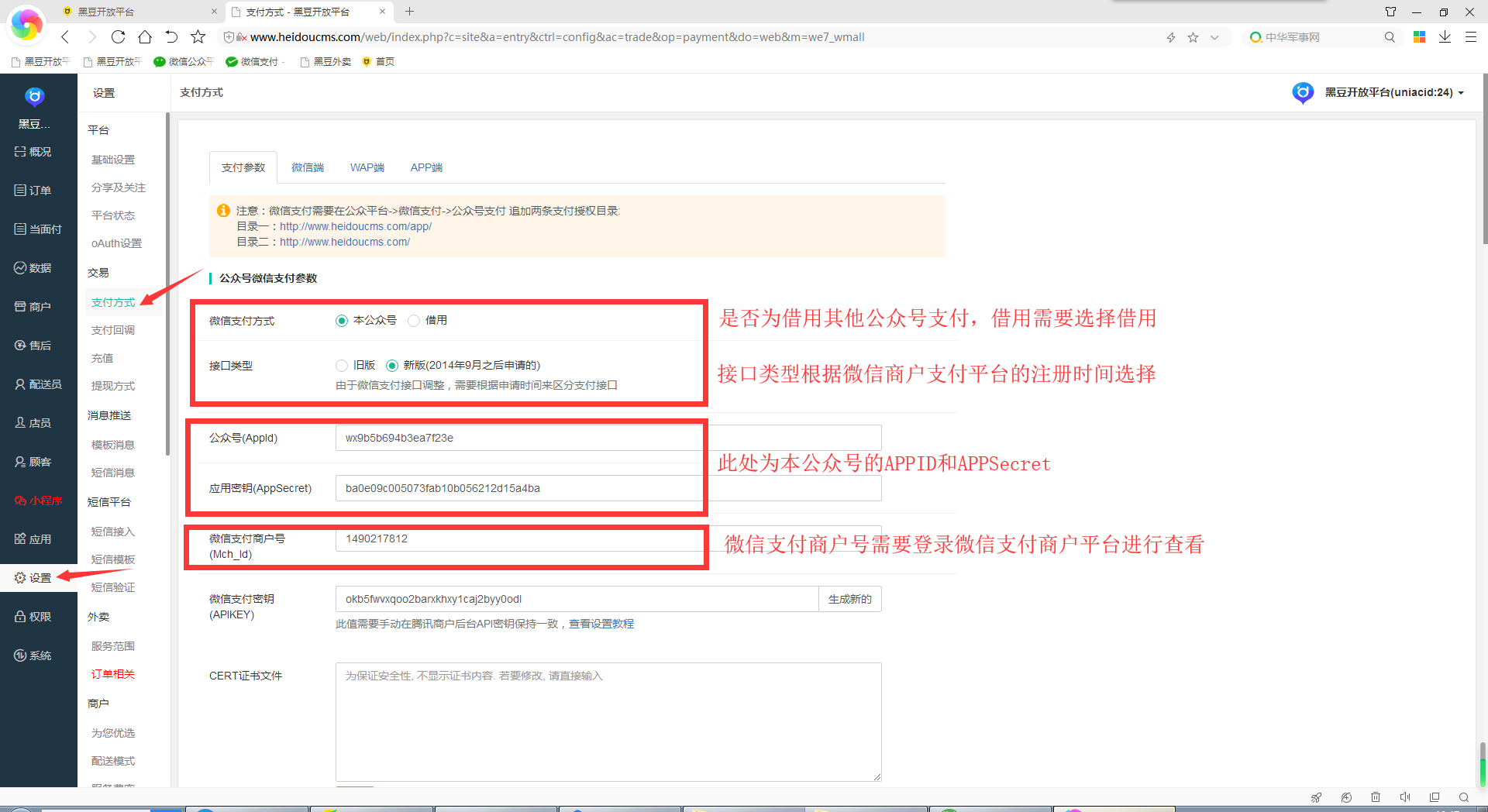Open browser downloads icon
The width and height of the screenshot is (1488, 812).
[x=1445, y=37]
